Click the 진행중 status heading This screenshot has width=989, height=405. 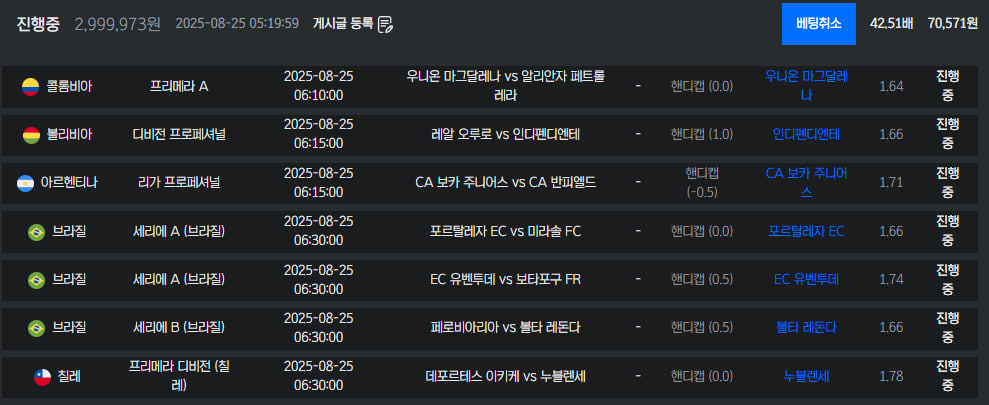click(38, 24)
